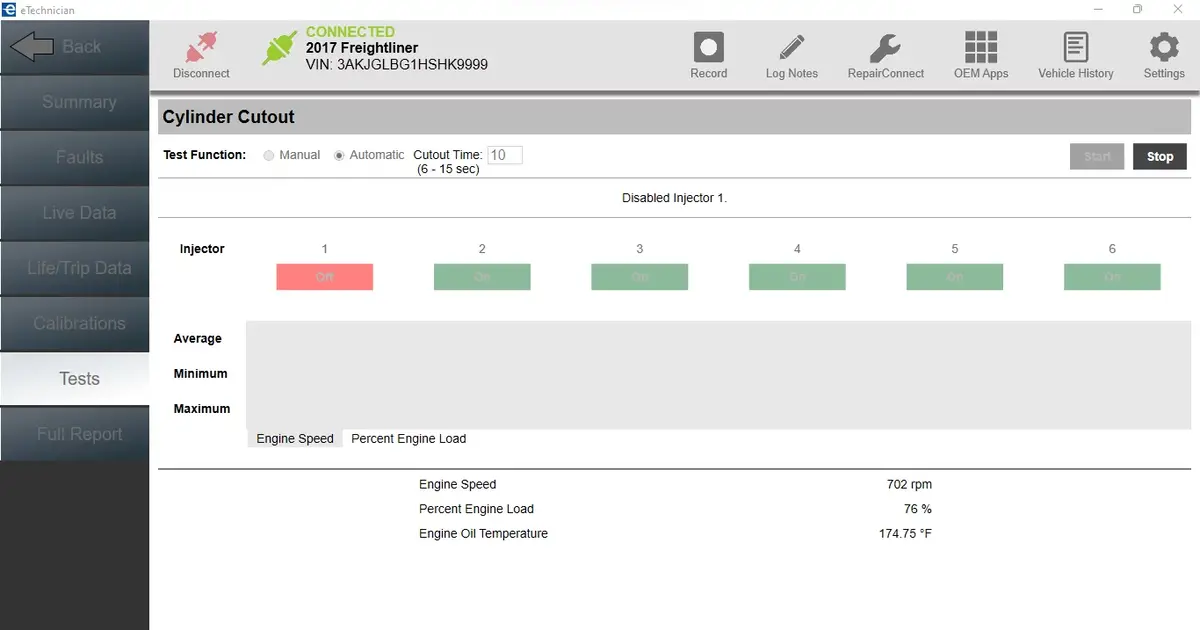Click the injector number 6 header
The height and width of the screenshot is (630, 1200).
pyautogui.click(x=1112, y=249)
